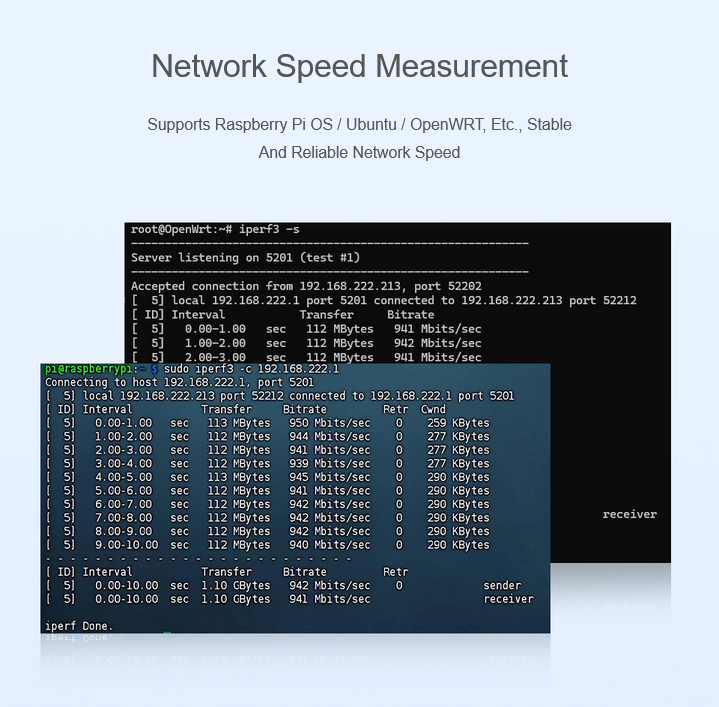This screenshot has height=707, width=719.
Task: Click the '950 Mbits/sec' bitrate value
Action: [329, 423]
